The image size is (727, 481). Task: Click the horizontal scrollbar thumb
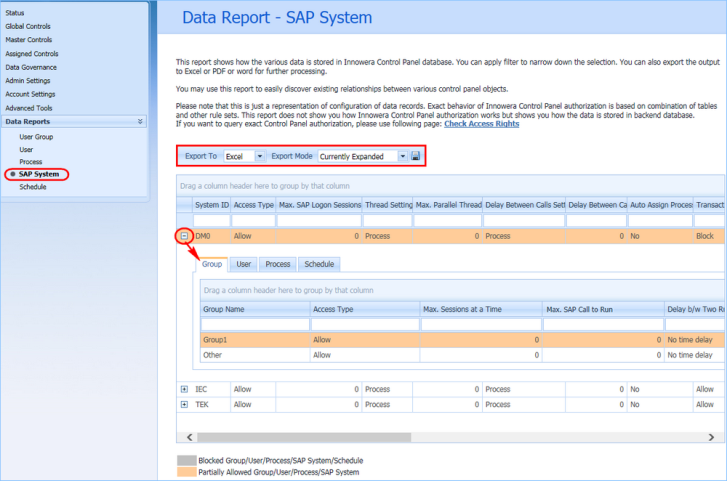[304, 437]
